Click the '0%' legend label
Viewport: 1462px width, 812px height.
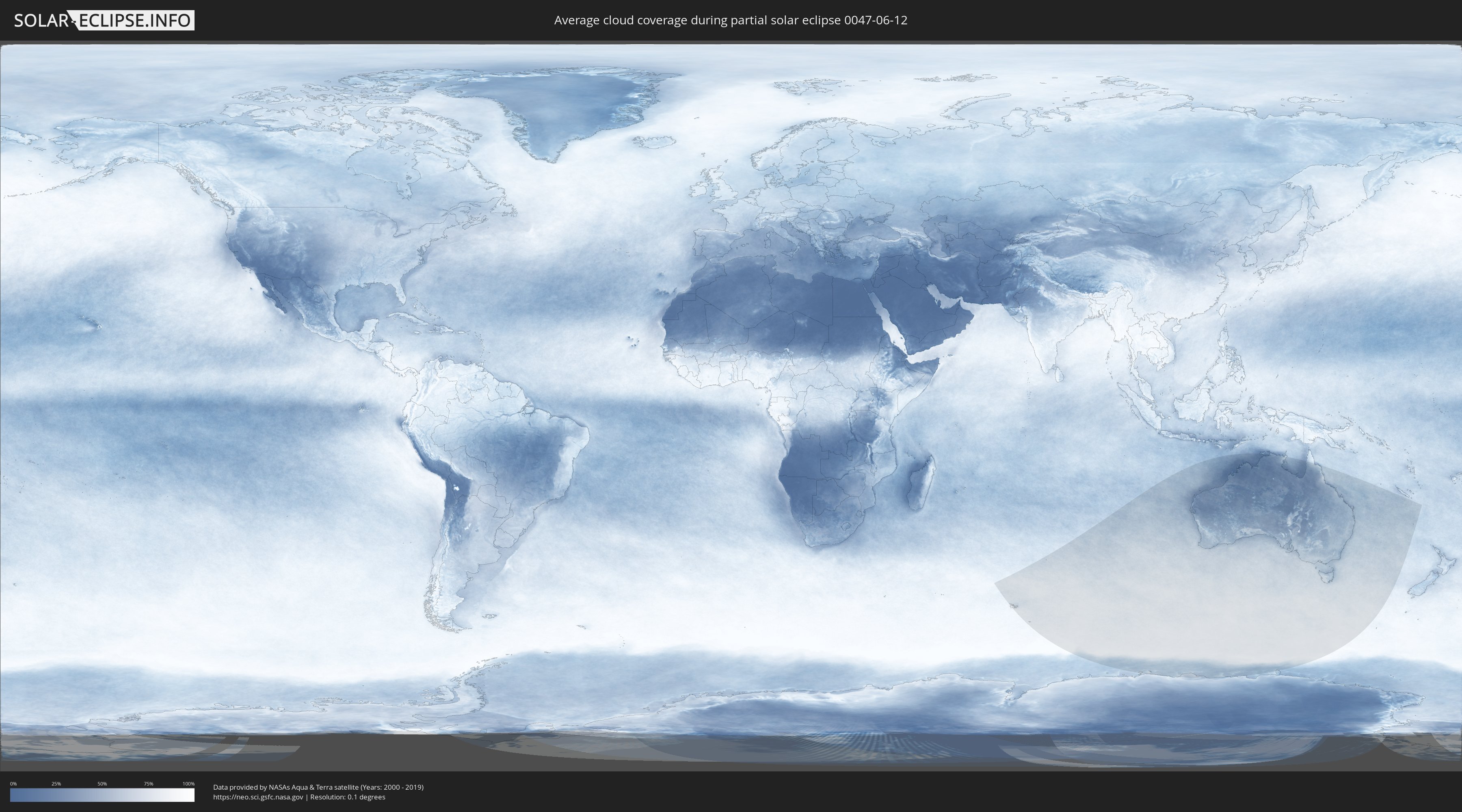pos(13,784)
